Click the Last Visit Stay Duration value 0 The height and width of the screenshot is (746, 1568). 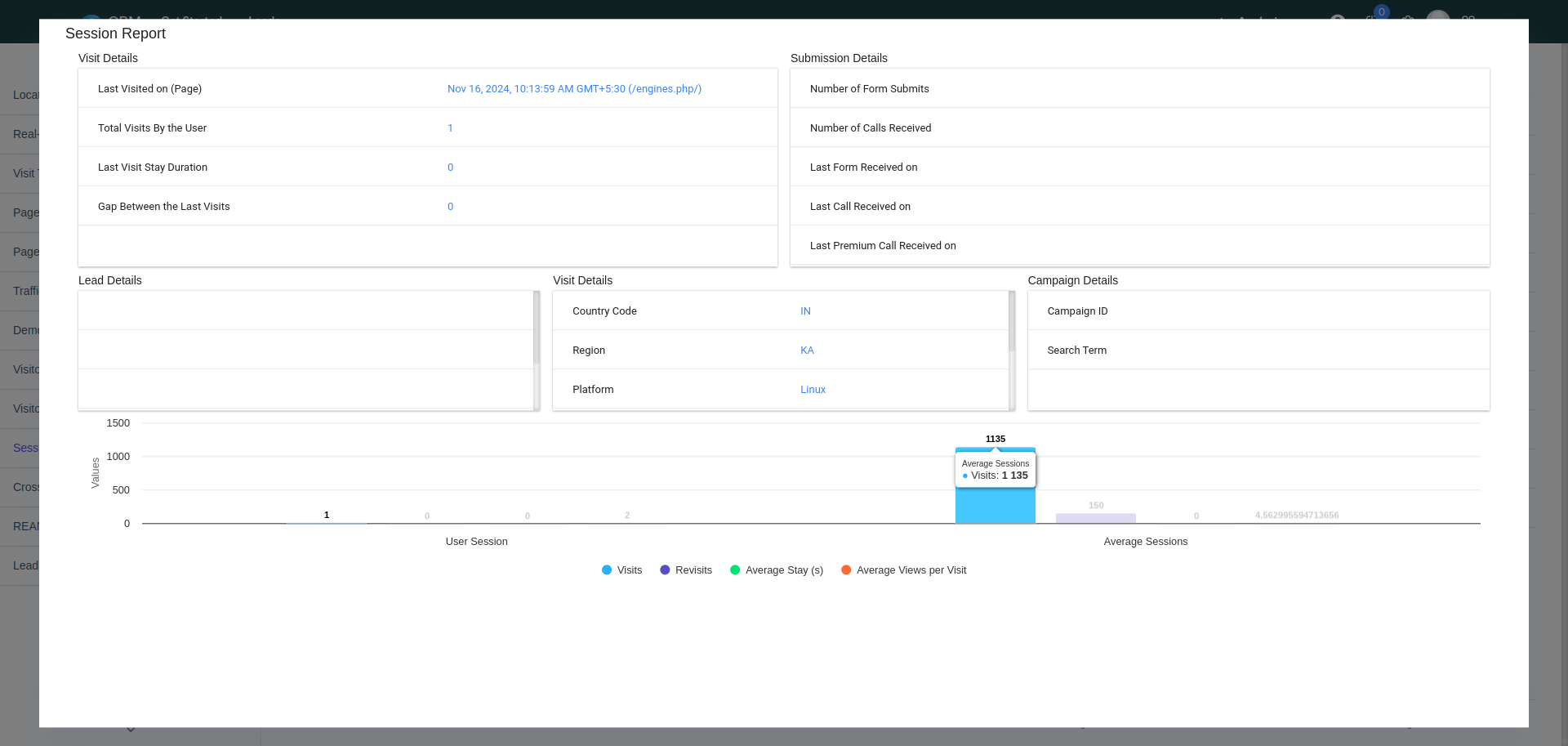[x=450, y=168]
